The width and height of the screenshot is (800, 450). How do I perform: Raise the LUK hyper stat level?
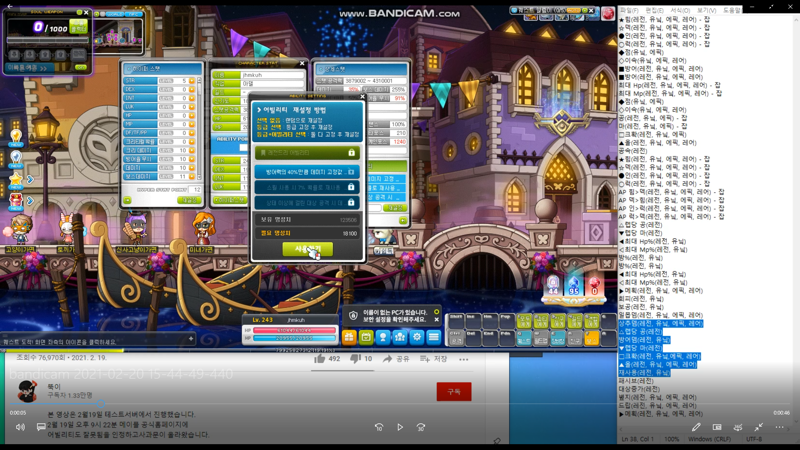pos(192,107)
